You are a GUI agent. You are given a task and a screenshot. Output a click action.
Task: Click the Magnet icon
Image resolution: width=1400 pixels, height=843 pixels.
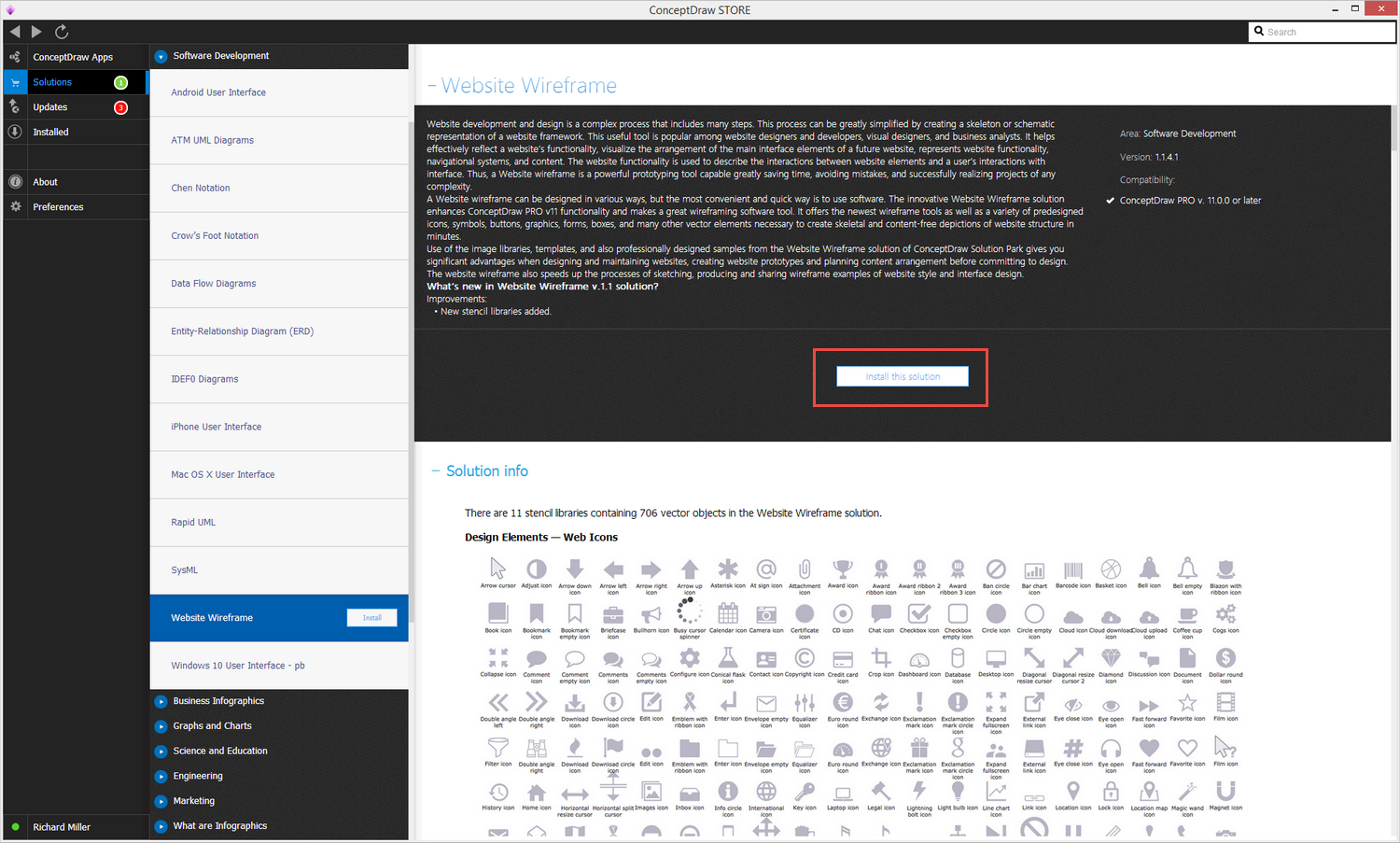(1225, 792)
